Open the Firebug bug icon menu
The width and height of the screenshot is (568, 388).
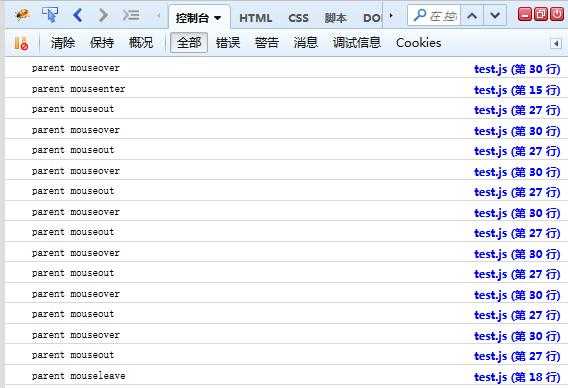22,15
